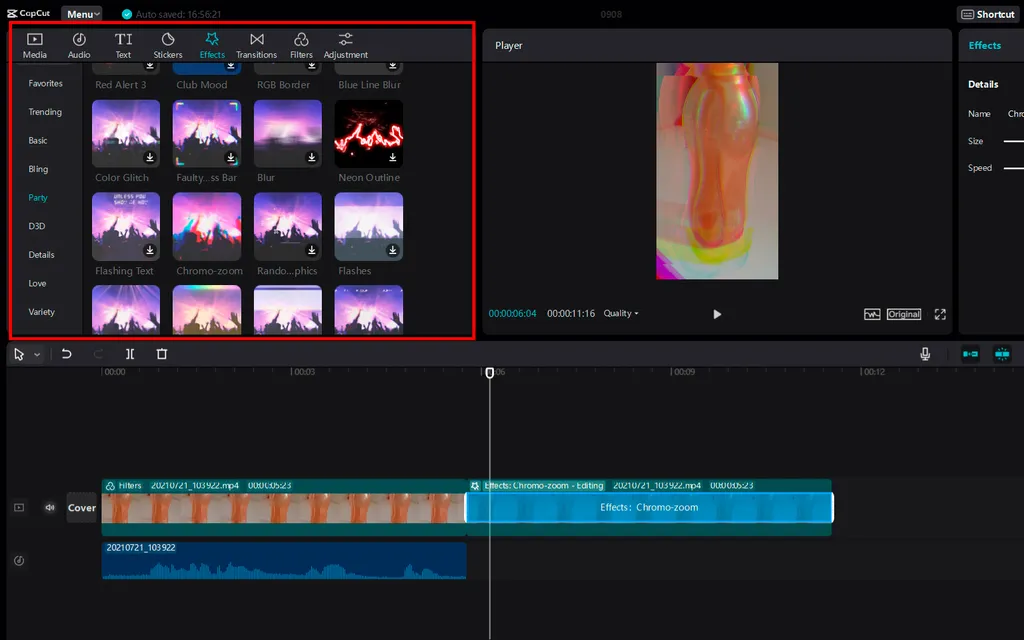Screen dimensions: 1024x640
Task: Expand the Menu dropdown
Action: 81,14
